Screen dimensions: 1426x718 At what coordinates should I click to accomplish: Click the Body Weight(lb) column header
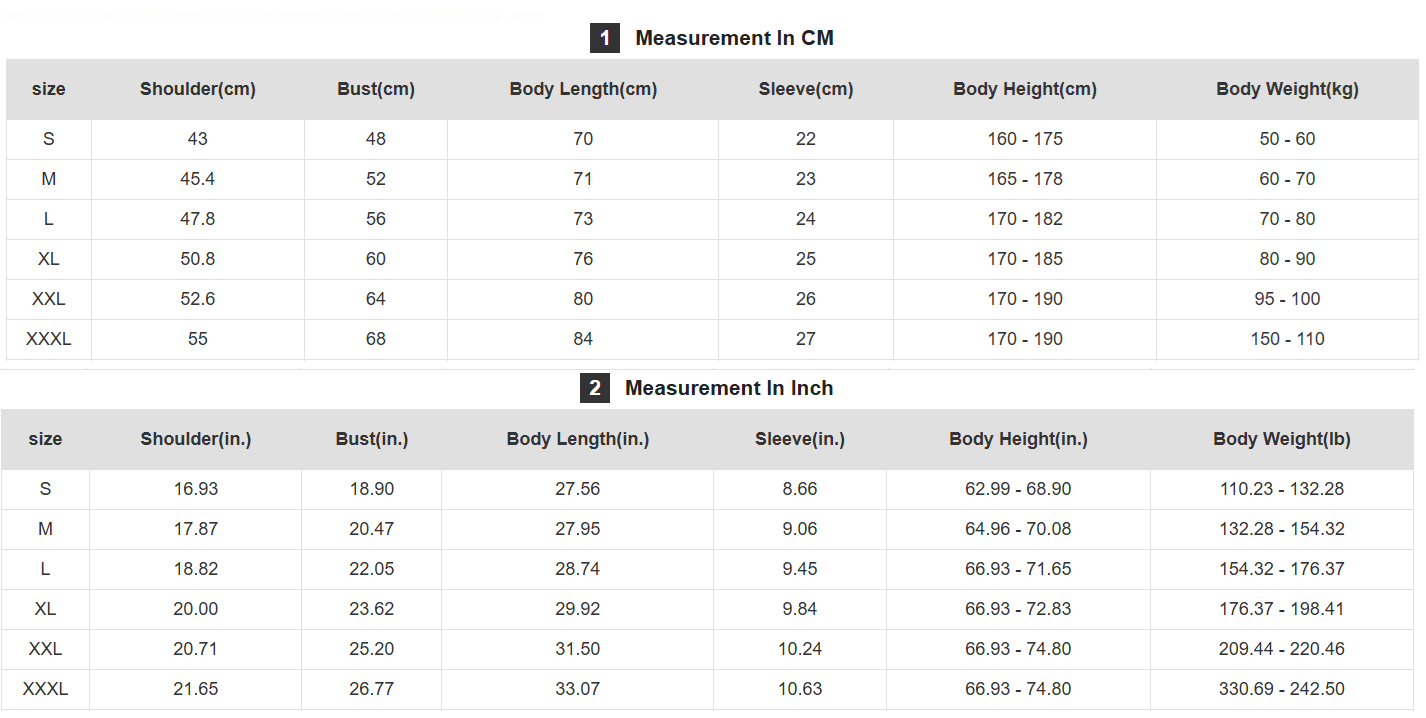coord(1282,439)
